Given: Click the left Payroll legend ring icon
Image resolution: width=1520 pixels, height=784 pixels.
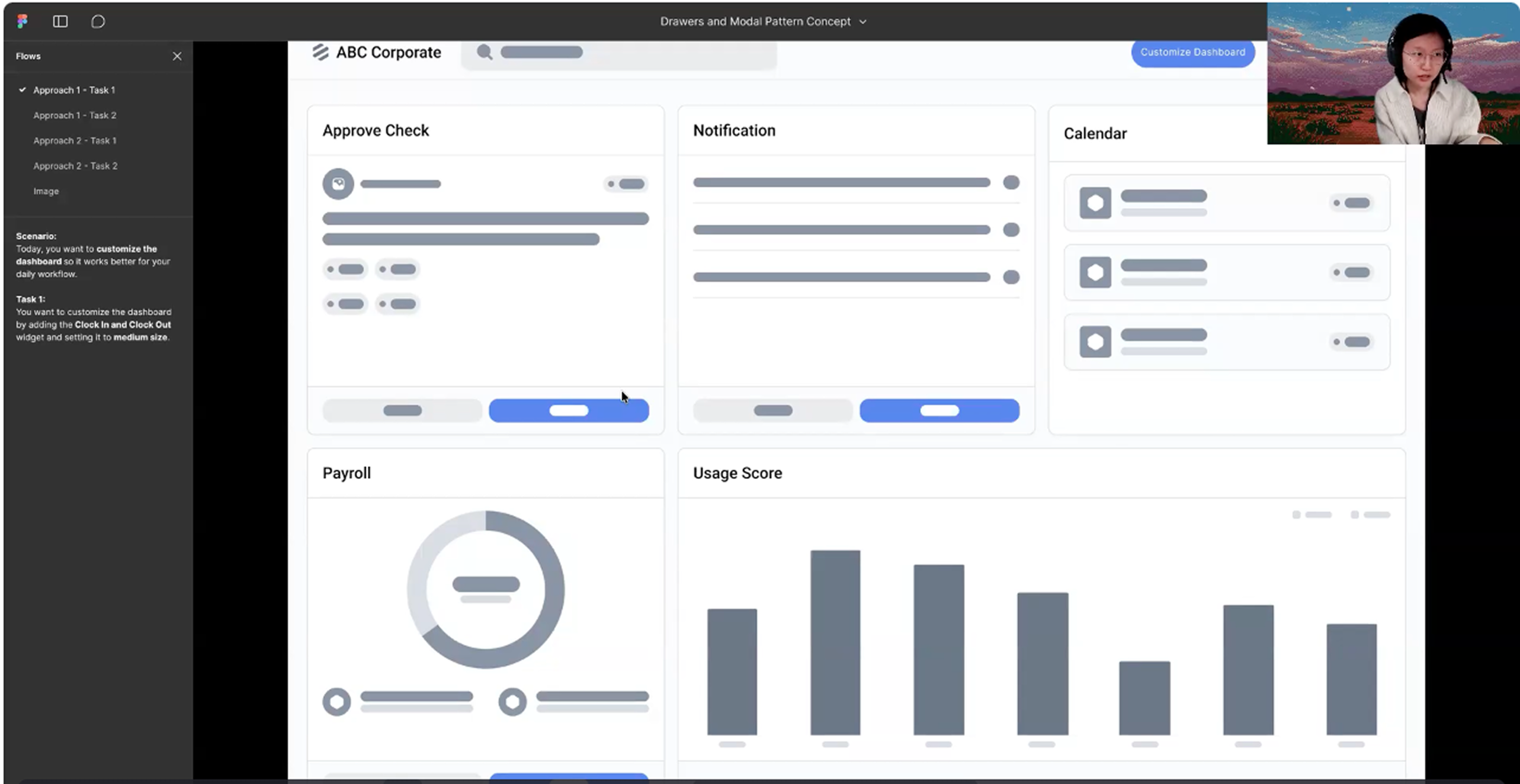Looking at the screenshot, I should (336, 702).
